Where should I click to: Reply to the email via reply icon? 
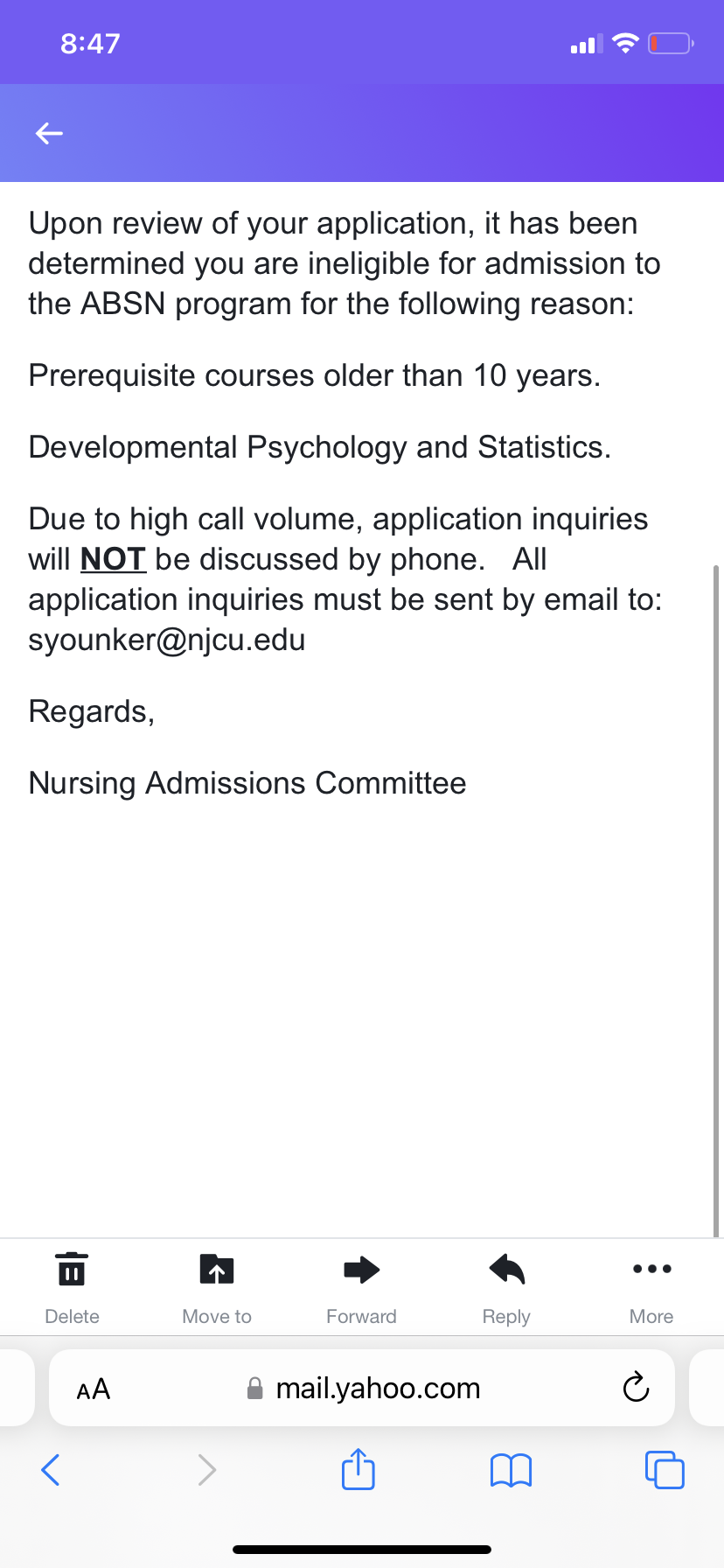click(x=506, y=1269)
